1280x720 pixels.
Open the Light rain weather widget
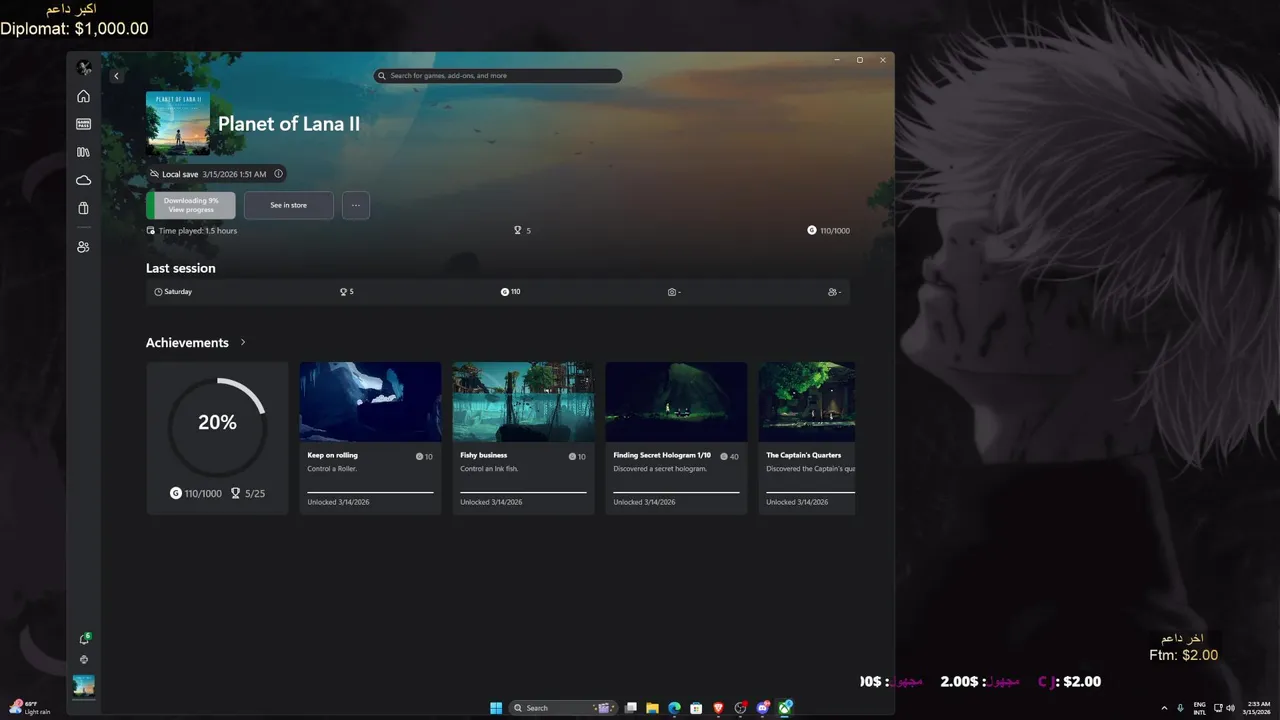(30, 708)
